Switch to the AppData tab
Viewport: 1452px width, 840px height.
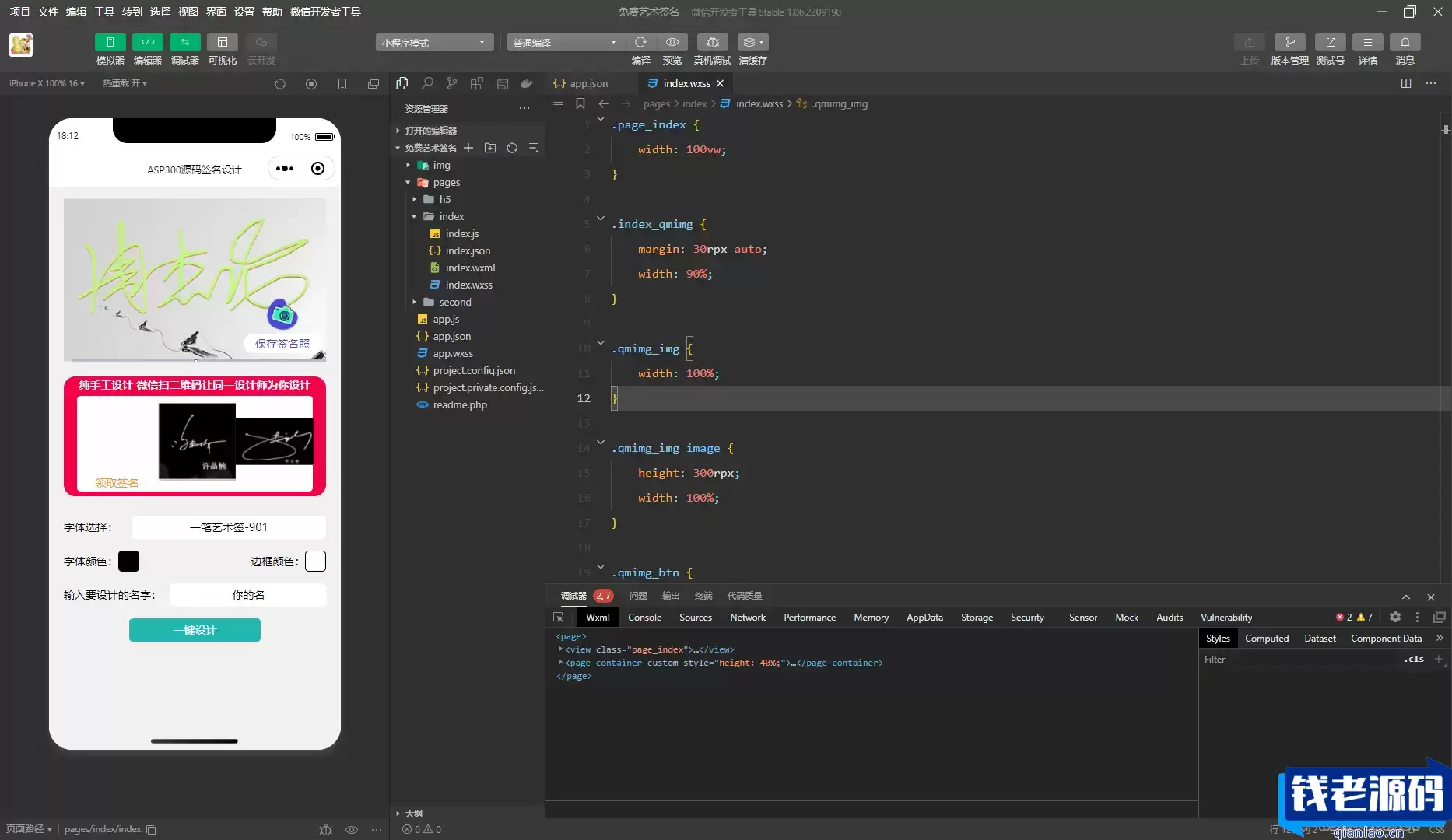pos(924,618)
